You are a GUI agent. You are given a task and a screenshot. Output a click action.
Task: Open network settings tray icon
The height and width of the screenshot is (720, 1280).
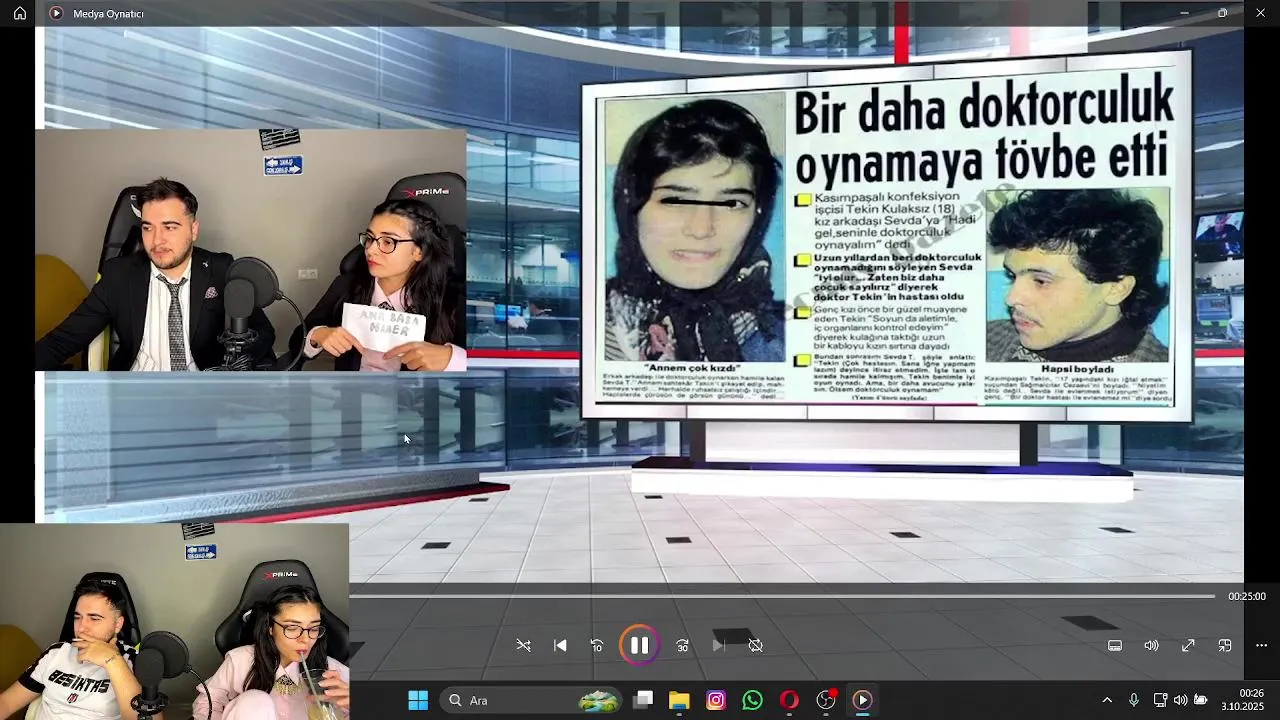[1160, 700]
